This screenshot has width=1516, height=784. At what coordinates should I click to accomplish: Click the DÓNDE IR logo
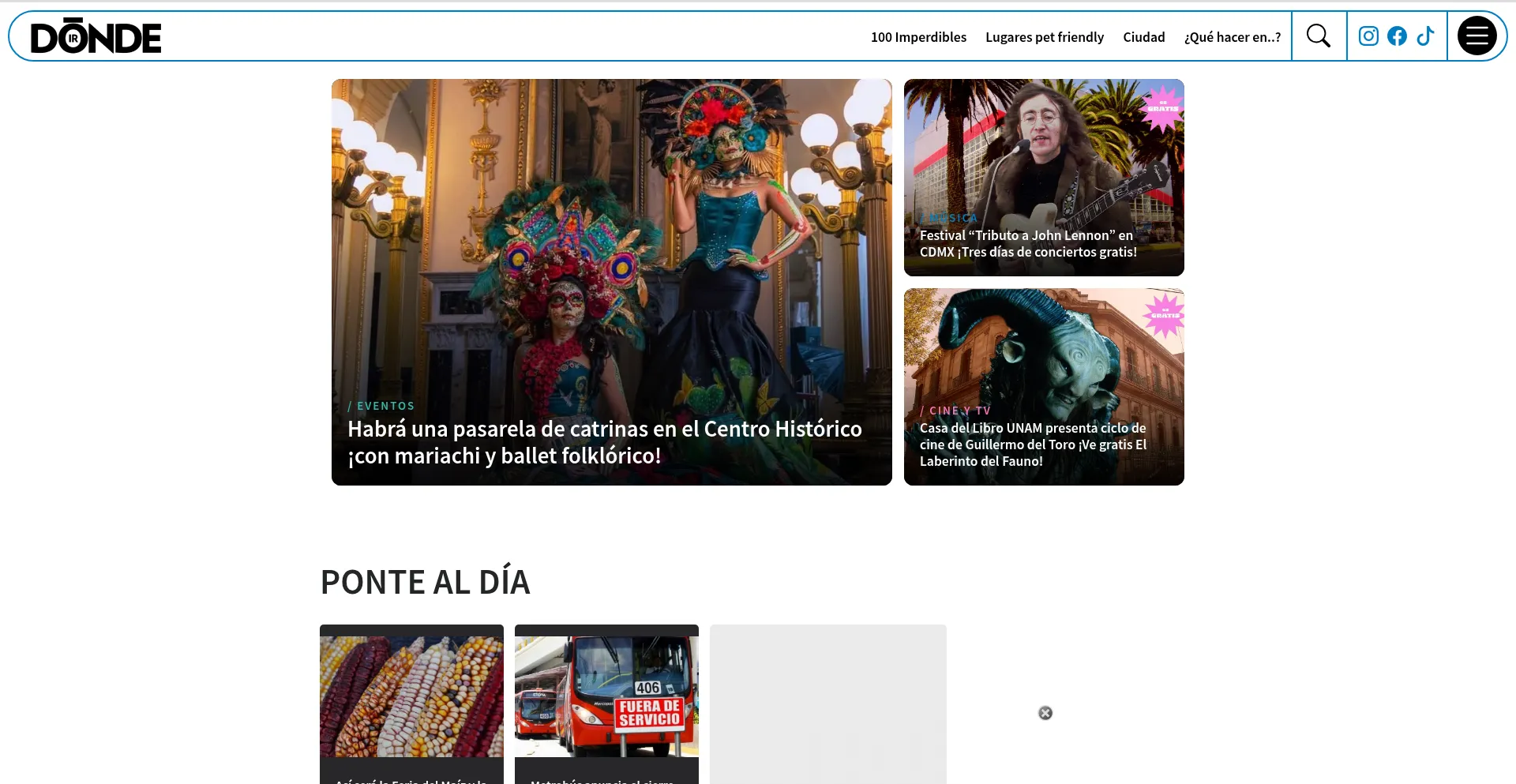[96, 36]
